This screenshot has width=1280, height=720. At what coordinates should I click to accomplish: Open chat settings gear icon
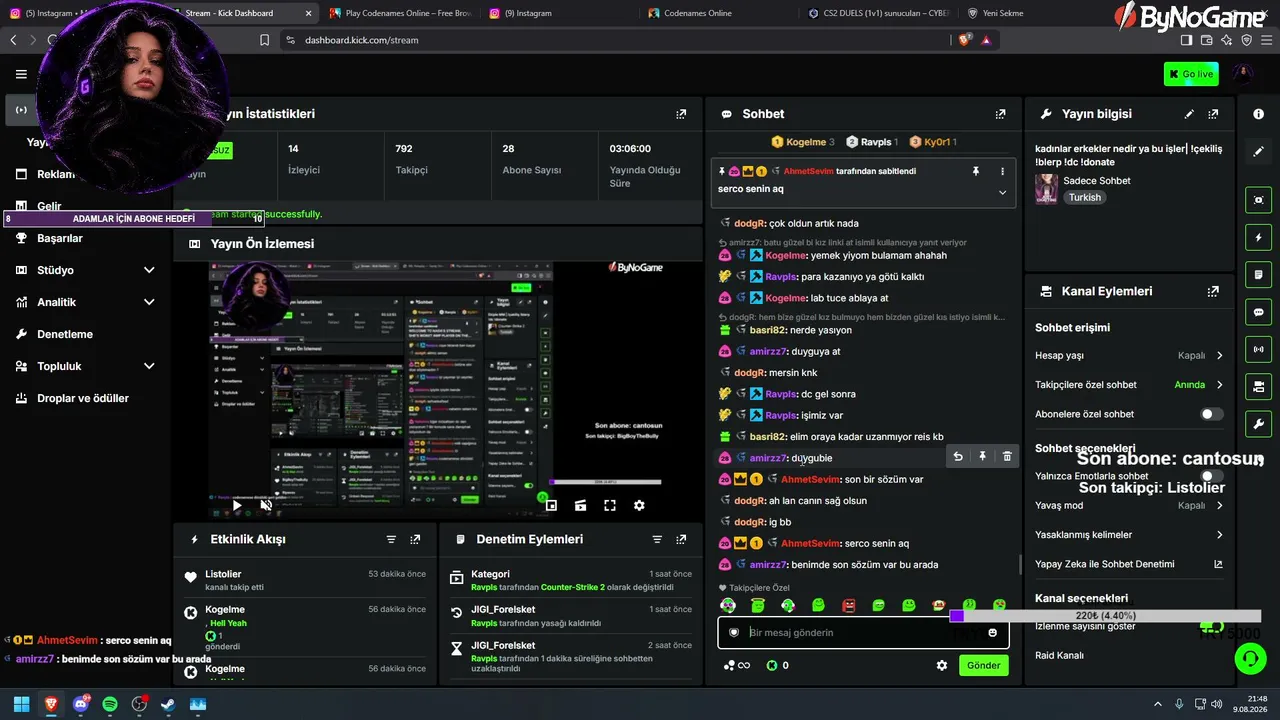(x=941, y=665)
